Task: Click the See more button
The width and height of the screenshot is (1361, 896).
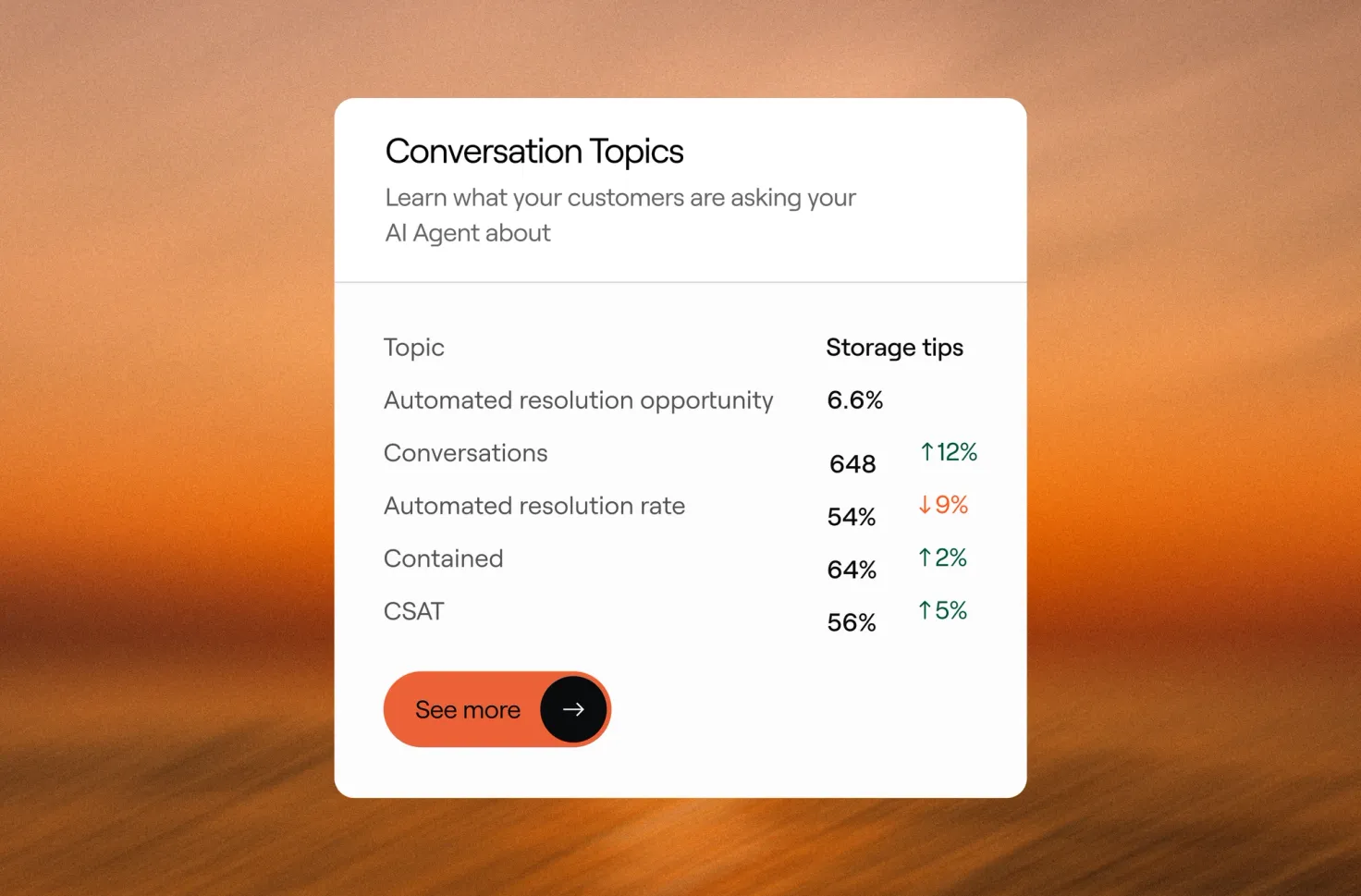Action: 497,709
